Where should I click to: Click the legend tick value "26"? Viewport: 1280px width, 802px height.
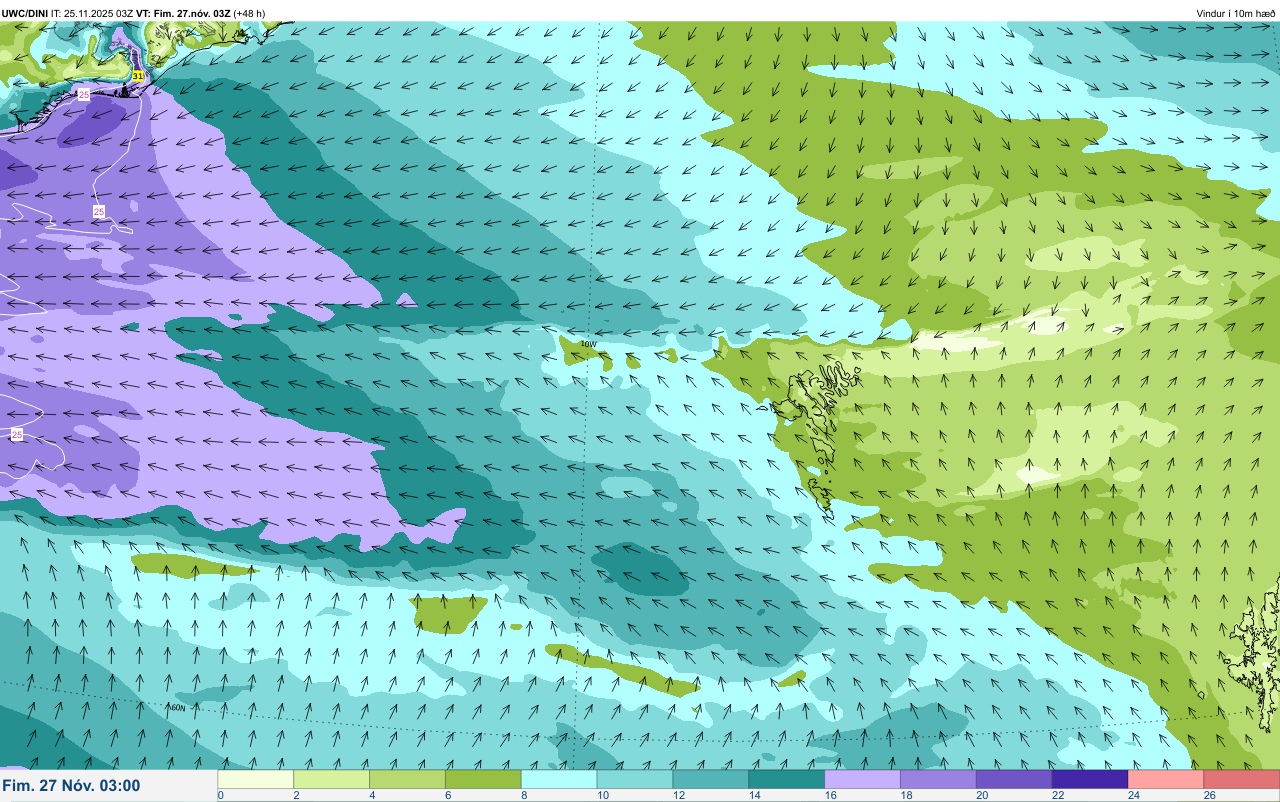[1208, 796]
